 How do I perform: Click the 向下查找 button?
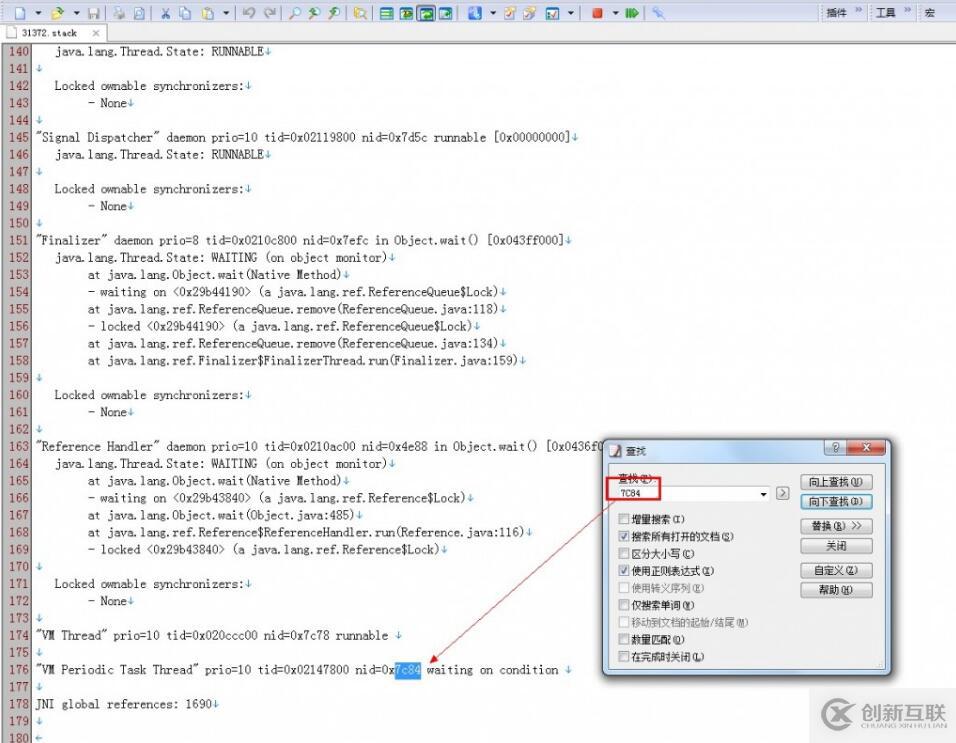point(837,499)
